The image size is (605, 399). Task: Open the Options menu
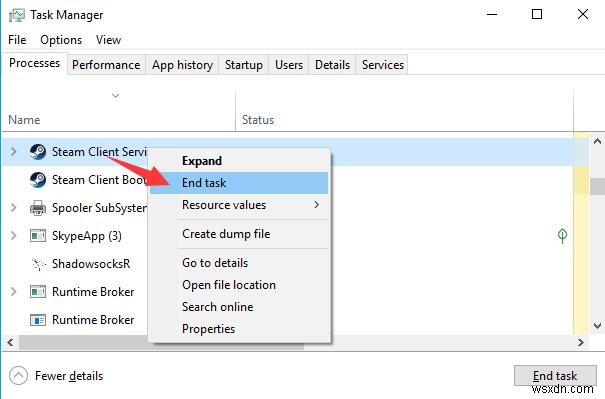pos(61,40)
